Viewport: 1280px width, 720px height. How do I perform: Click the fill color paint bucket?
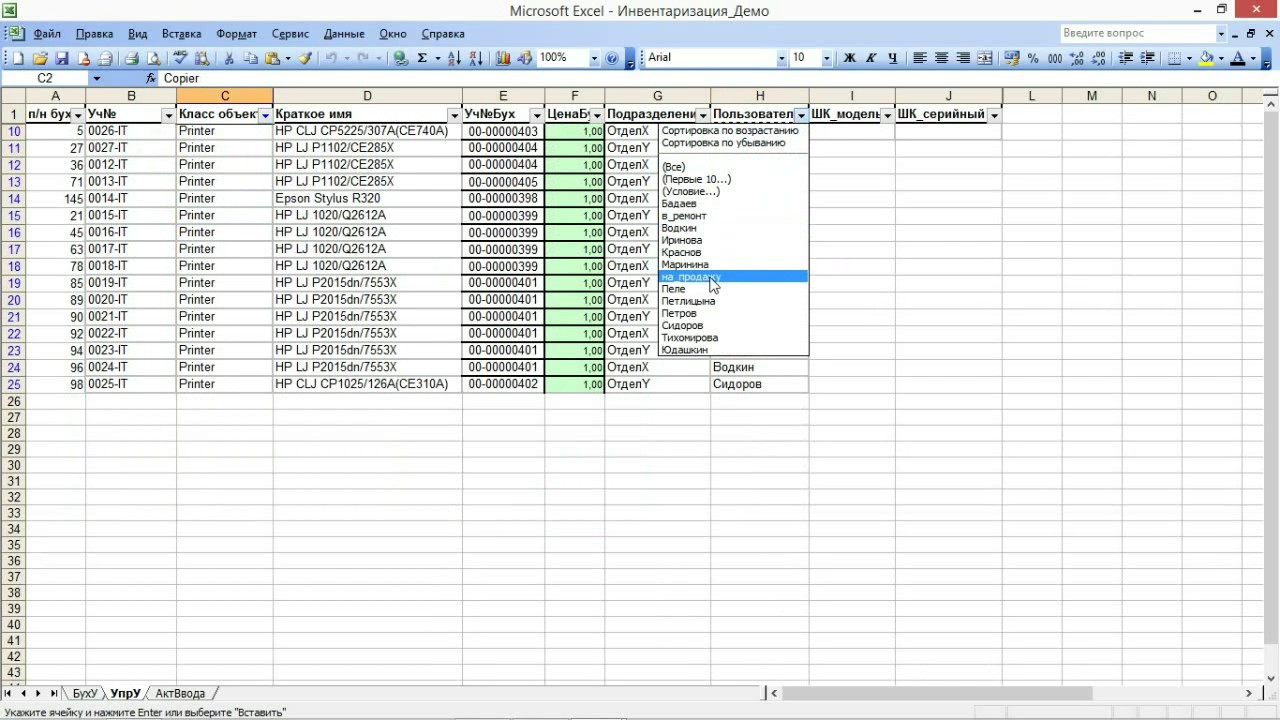pos(1206,58)
